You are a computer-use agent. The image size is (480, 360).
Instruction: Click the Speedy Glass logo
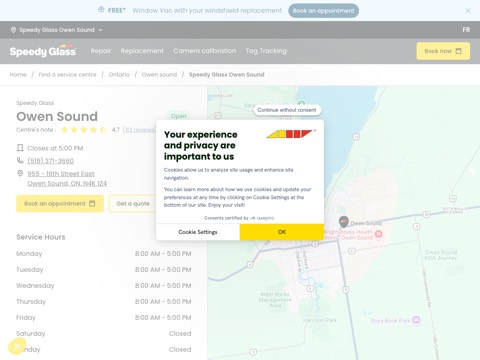point(43,51)
